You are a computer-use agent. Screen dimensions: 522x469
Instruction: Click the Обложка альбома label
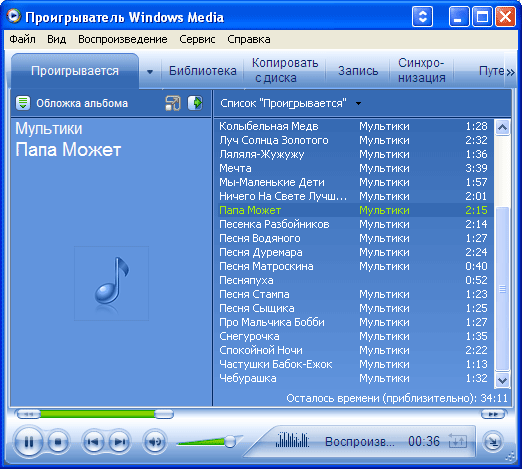tap(82, 103)
